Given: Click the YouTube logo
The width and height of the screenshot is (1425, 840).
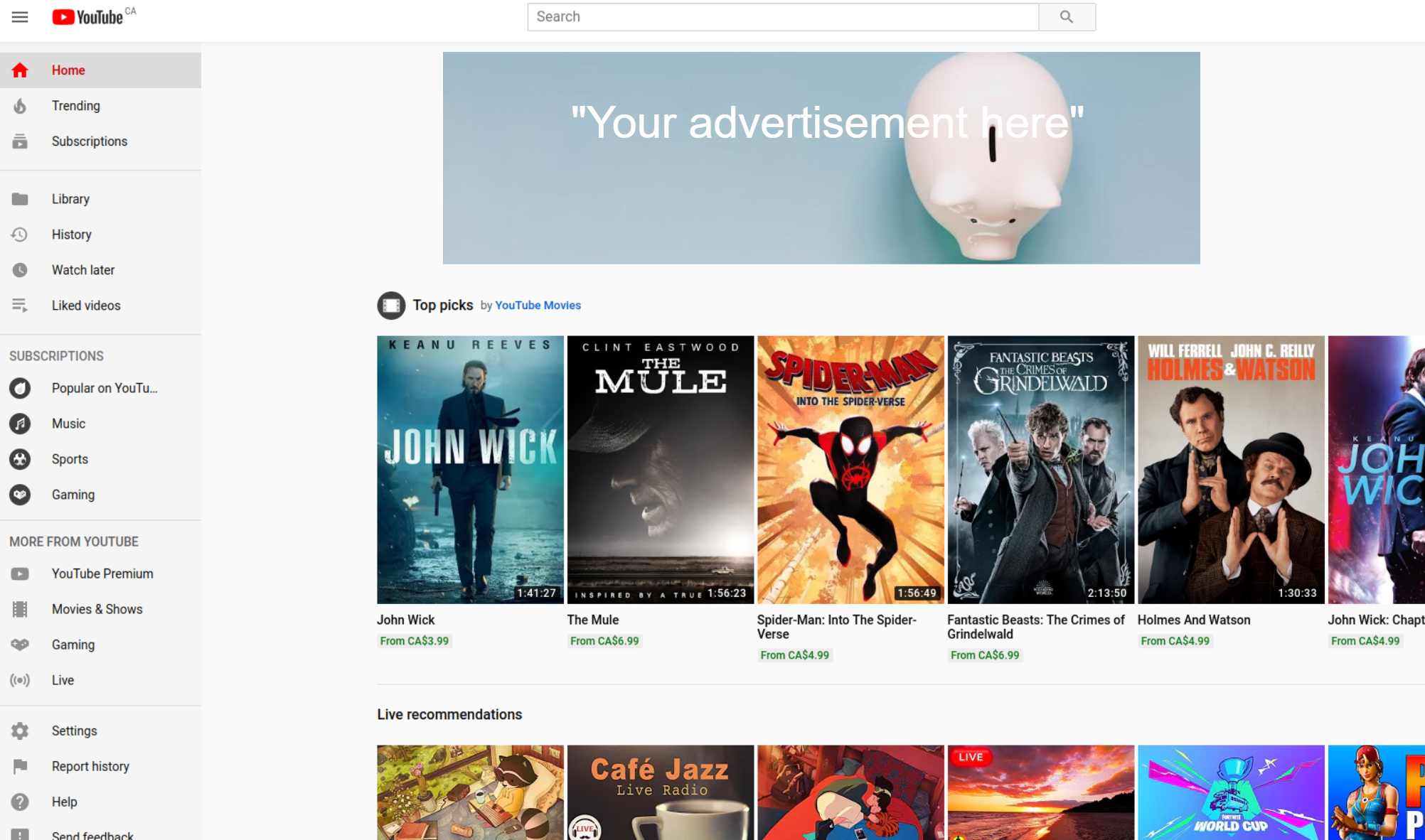Looking at the screenshot, I should click(87, 17).
